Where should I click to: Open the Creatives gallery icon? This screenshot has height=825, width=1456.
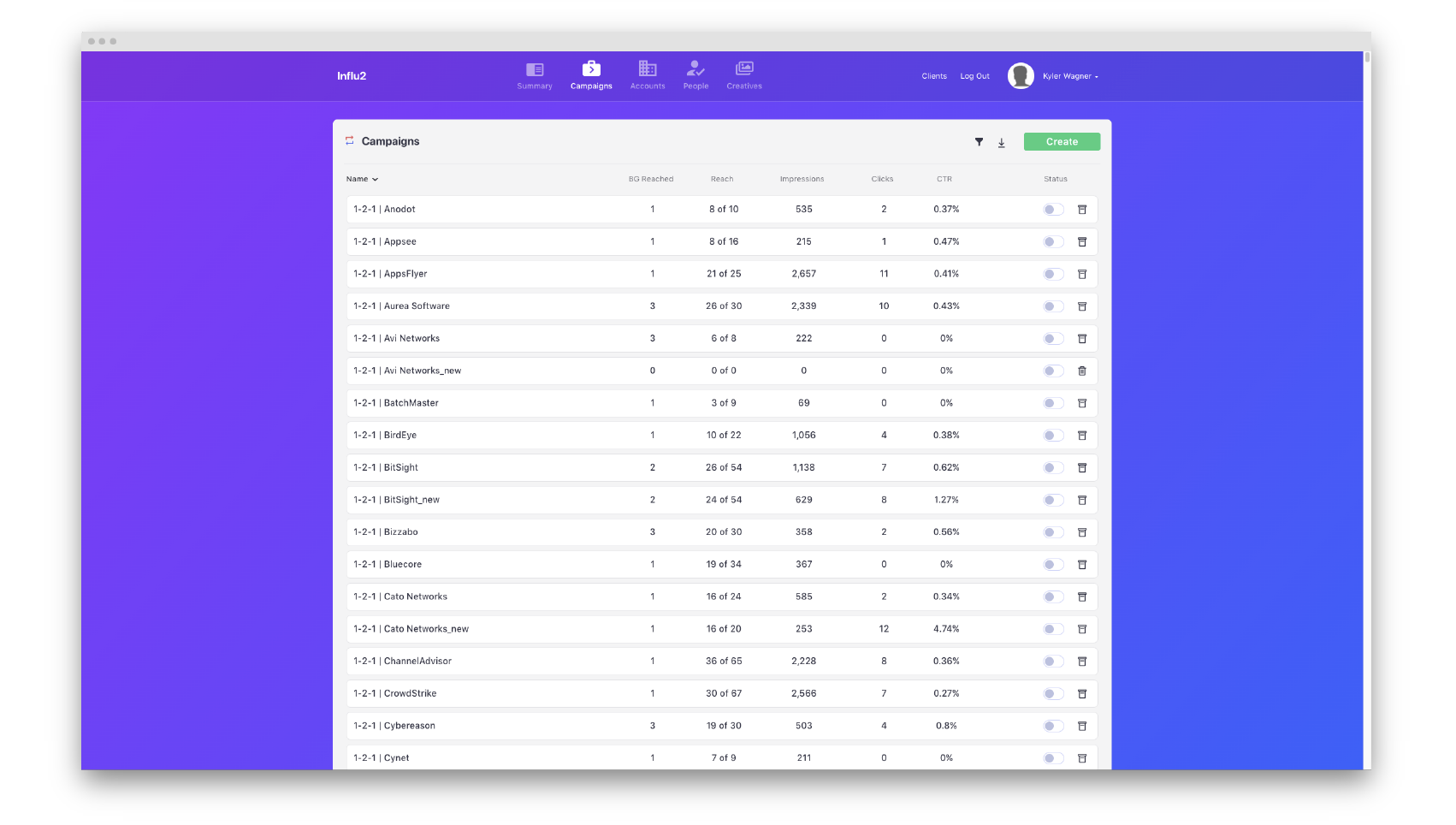(744, 68)
